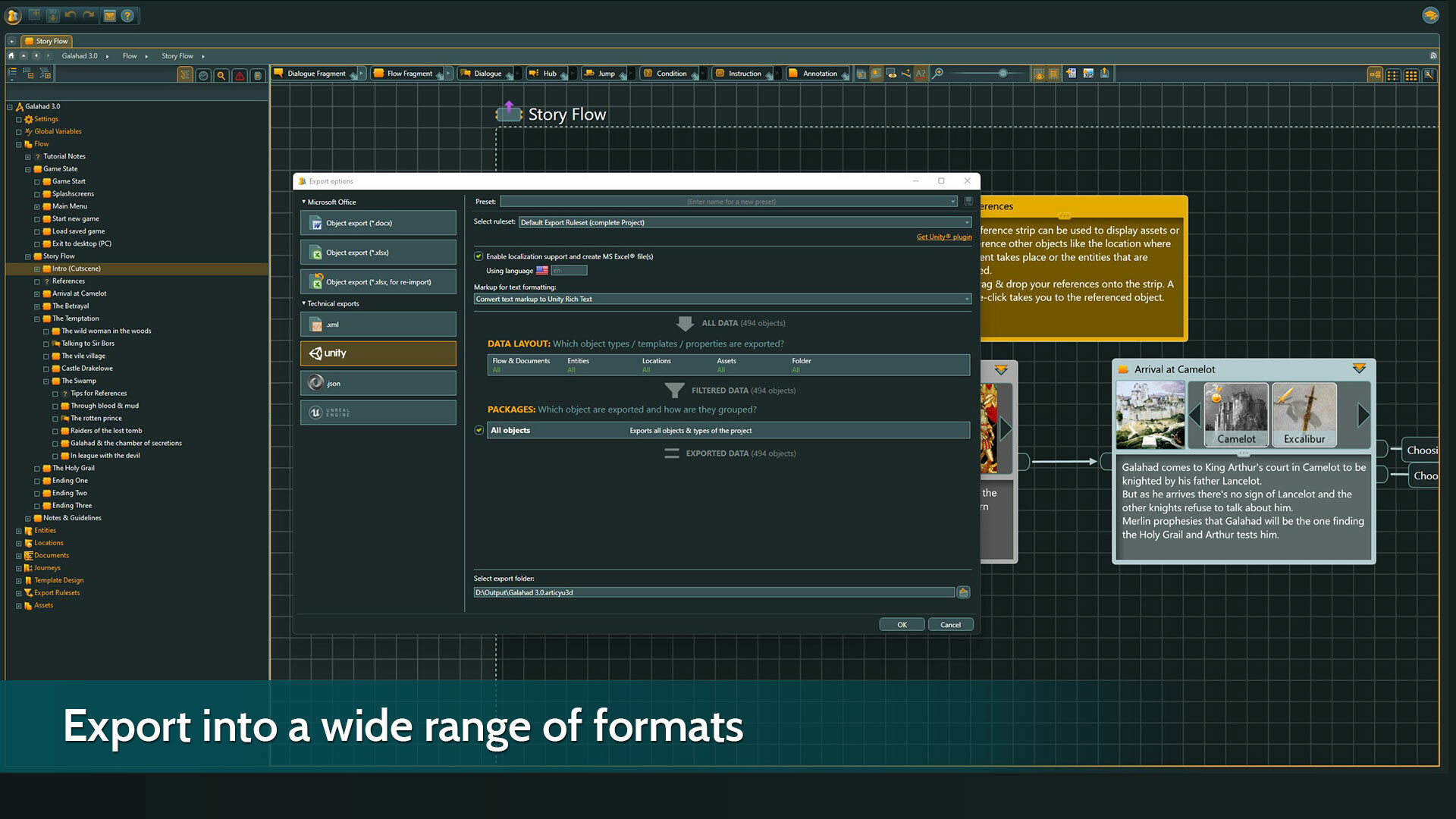Select Object export (*.xlsx, for re-import)
Screen dimensions: 1456x819
378,281
